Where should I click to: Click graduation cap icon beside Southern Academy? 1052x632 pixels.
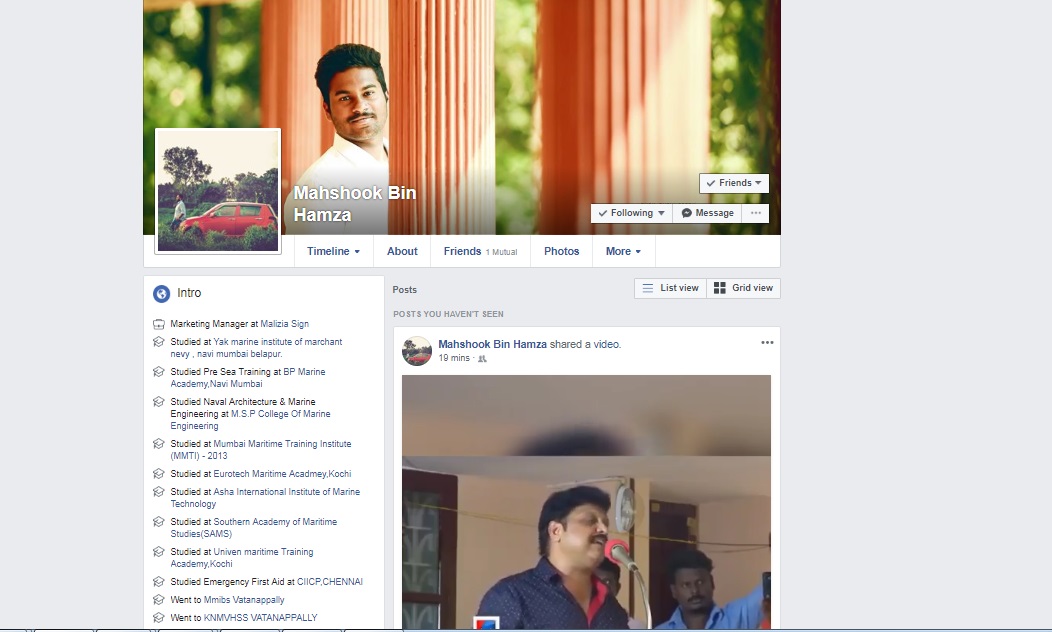tap(159, 522)
